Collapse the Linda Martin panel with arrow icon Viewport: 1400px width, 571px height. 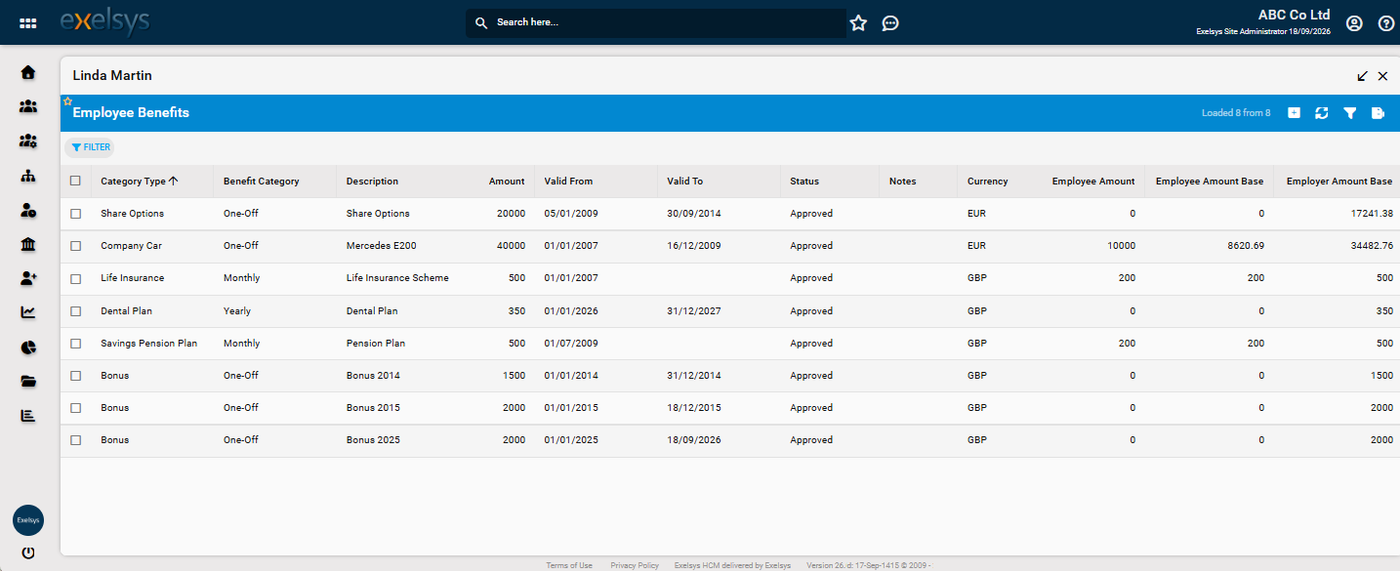(1362, 76)
